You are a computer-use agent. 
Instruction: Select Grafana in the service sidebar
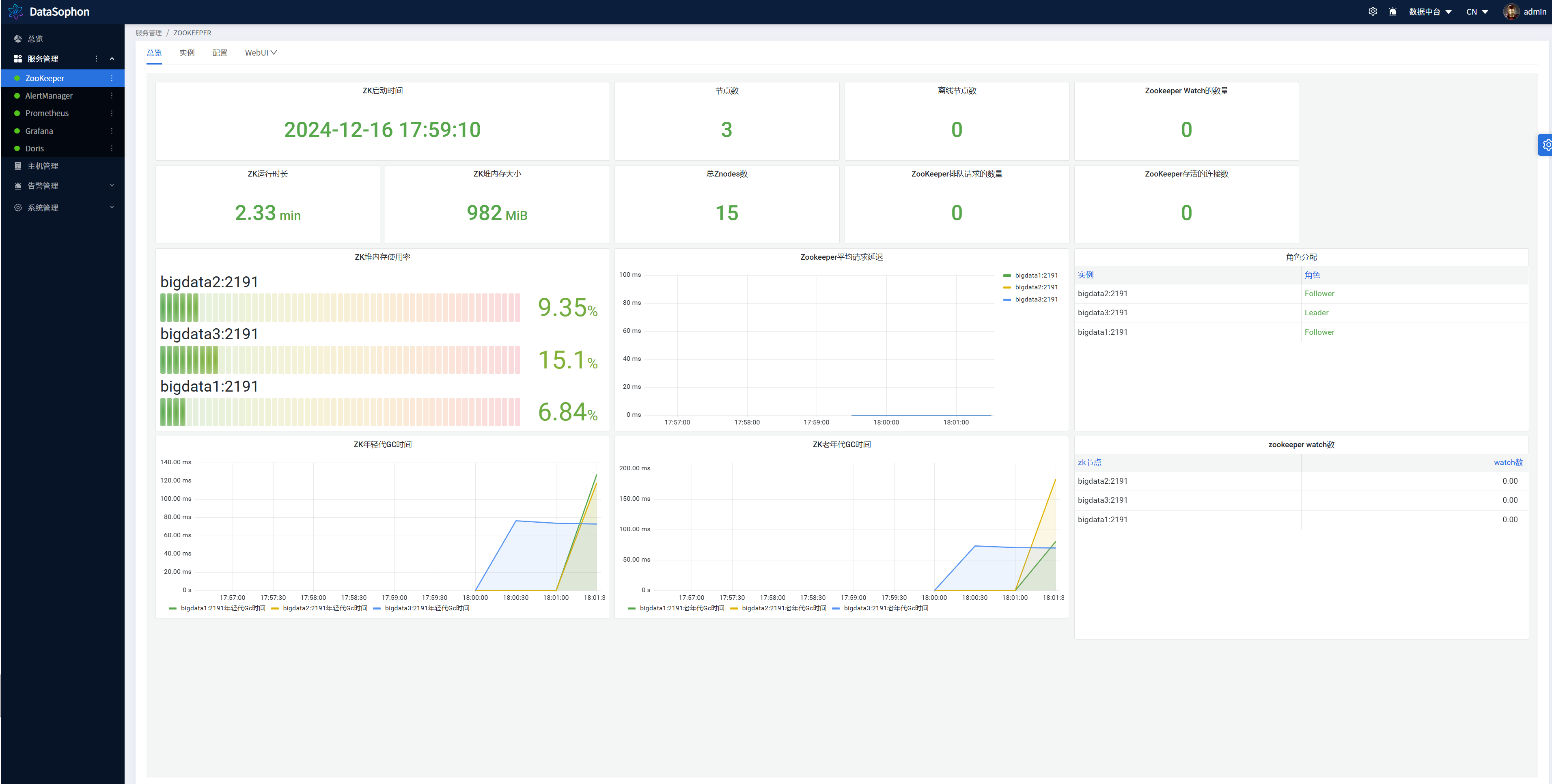click(39, 131)
